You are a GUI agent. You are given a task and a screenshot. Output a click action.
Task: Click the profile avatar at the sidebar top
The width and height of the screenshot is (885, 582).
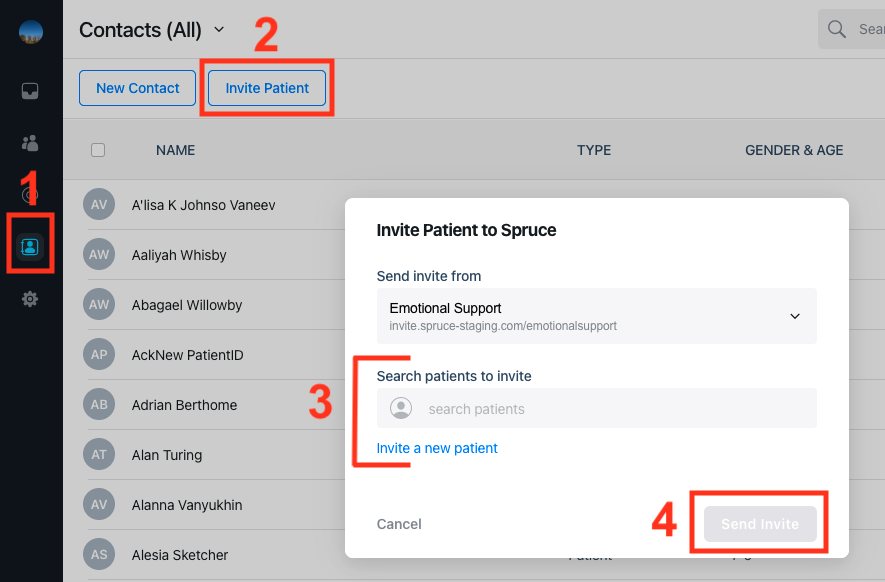click(x=30, y=31)
